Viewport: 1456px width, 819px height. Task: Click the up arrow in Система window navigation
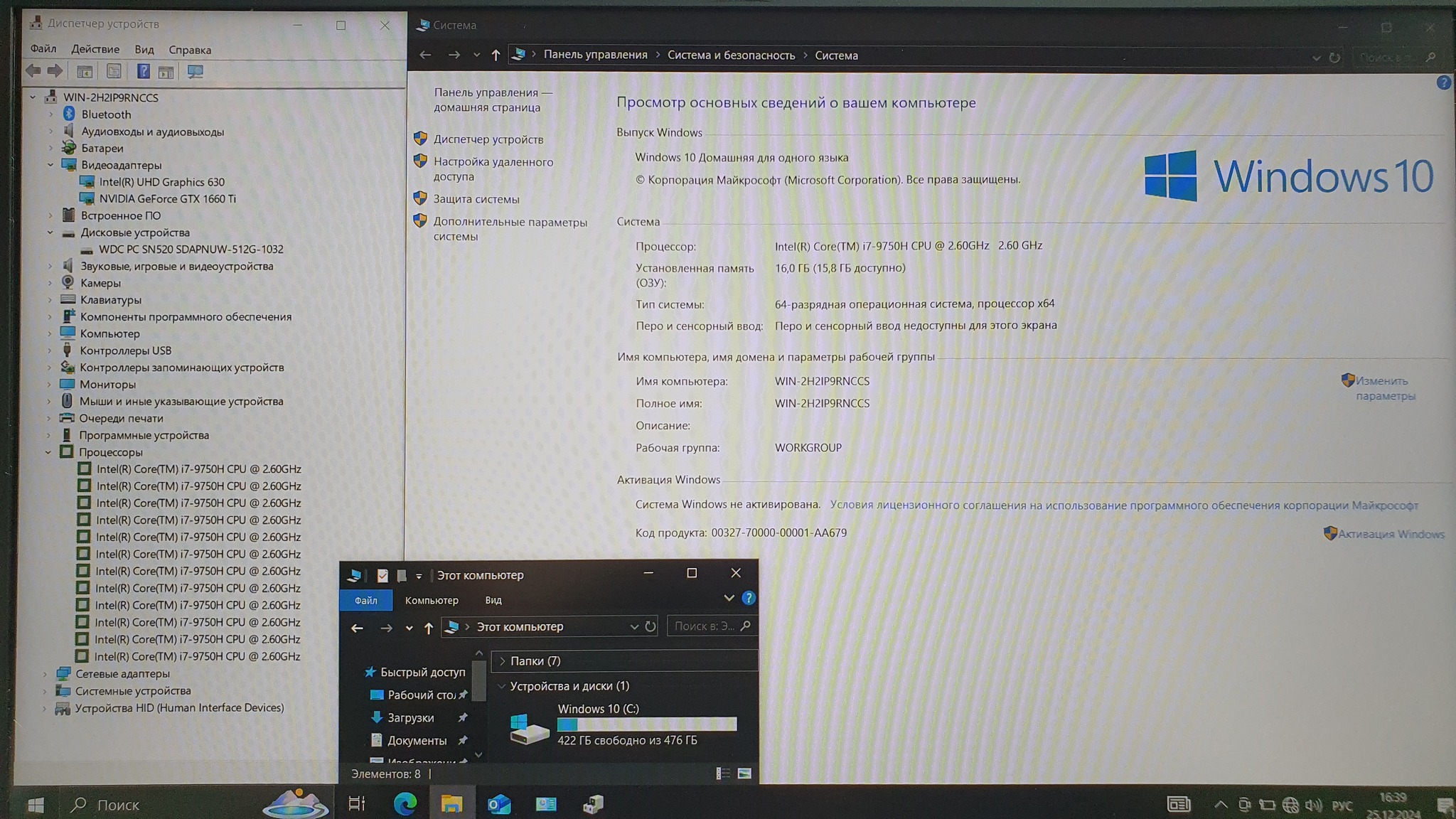point(496,55)
